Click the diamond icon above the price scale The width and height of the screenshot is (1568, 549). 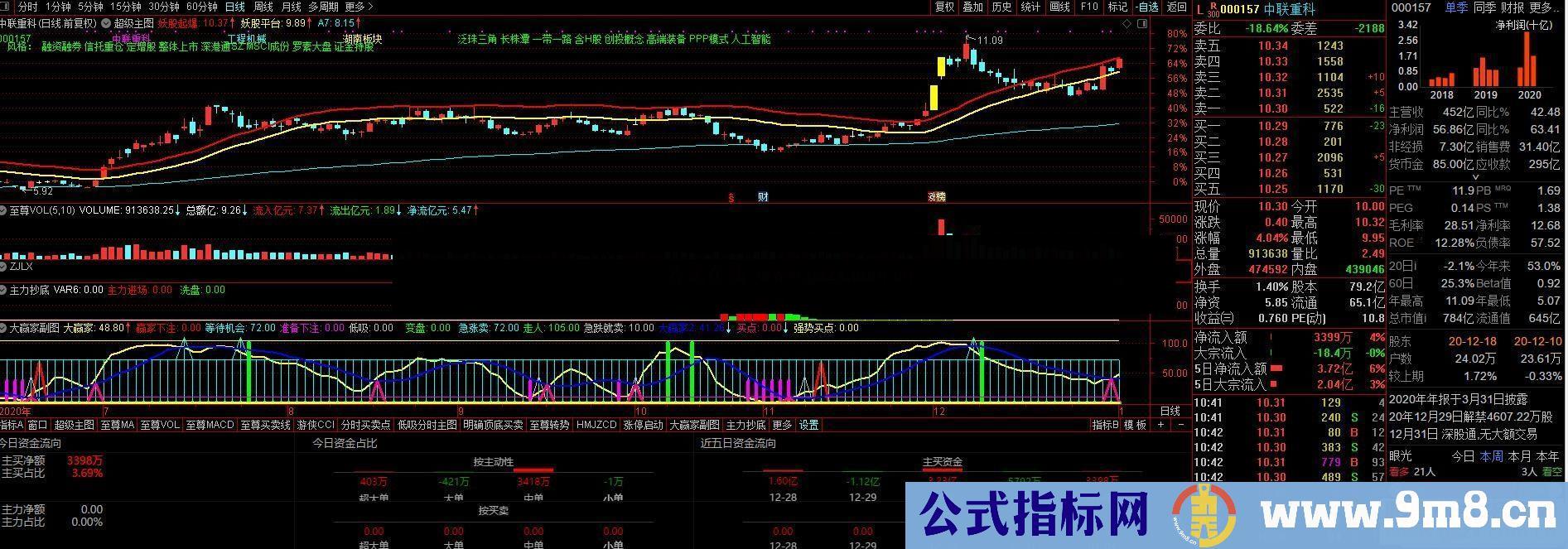click(1127, 23)
